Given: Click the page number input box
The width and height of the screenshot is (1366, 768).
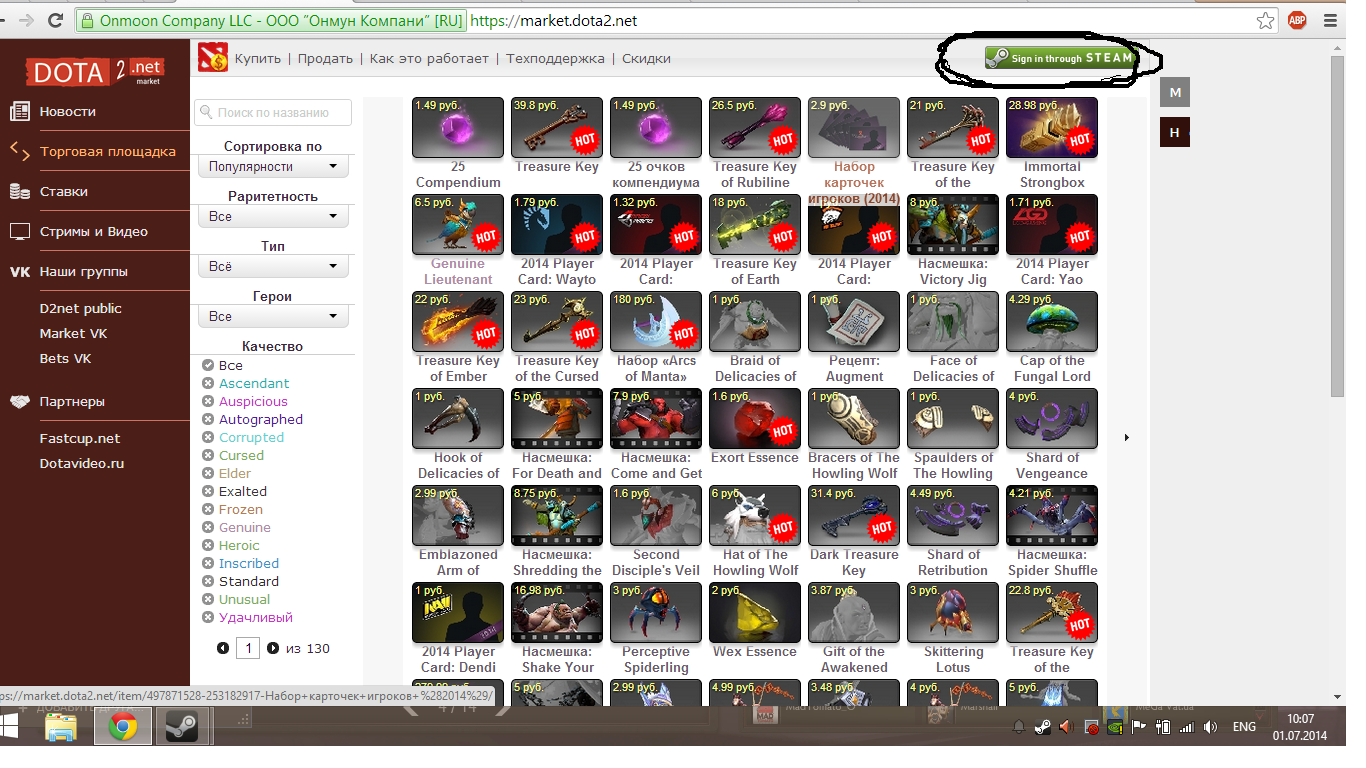Looking at the screenshot, I should [x=248, y=648].
